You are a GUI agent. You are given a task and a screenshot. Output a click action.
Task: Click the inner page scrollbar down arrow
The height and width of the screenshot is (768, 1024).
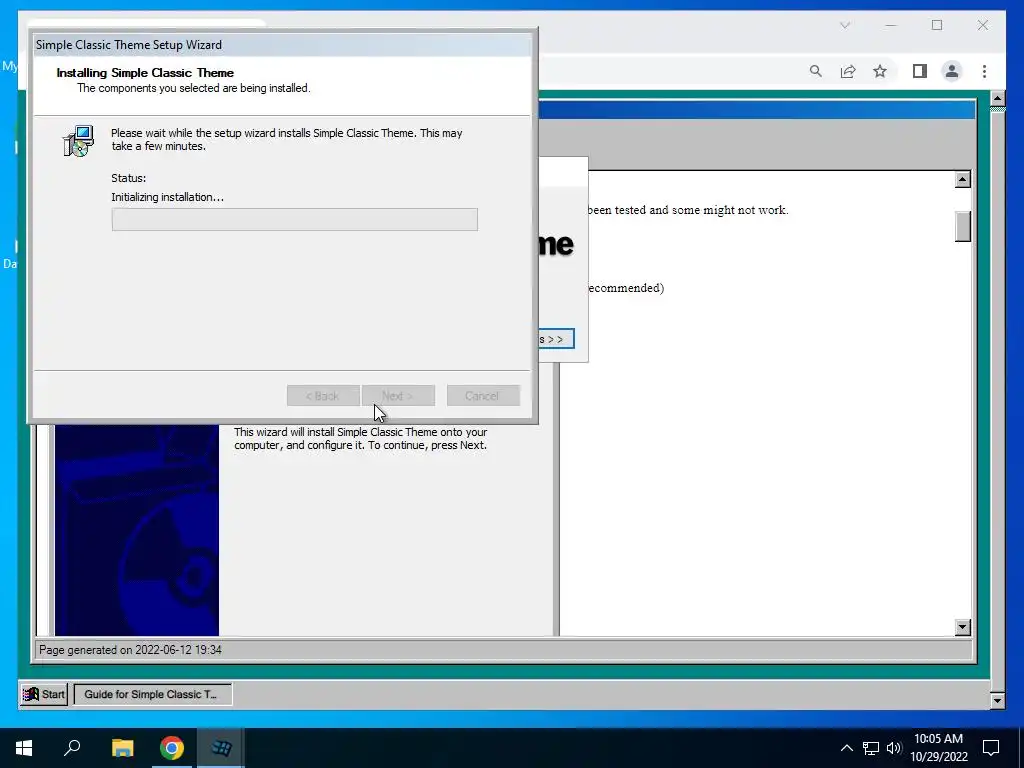pos(963,627)
